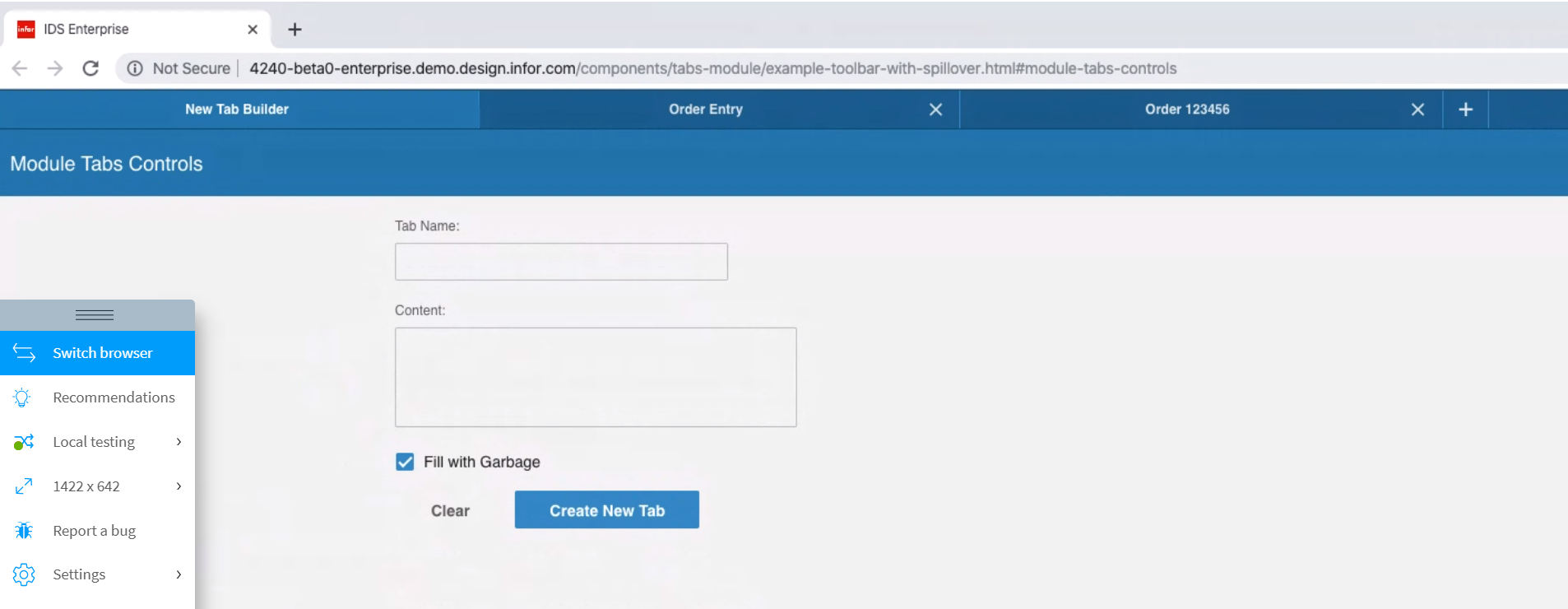Reload the page with refresh icon
This screenshot has width=1568, height=609.
(90, 68)
